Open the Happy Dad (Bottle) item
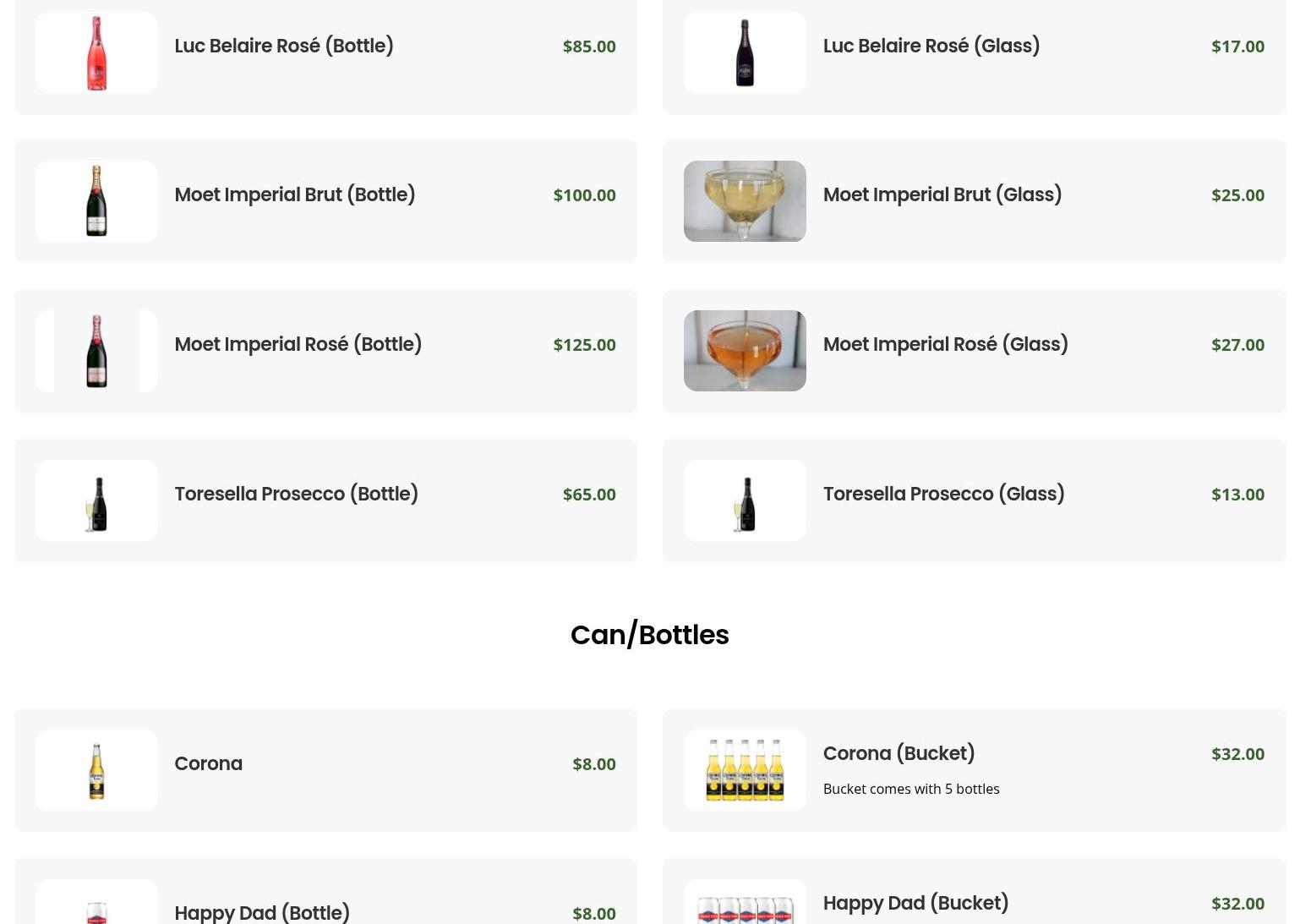The width and height of the screenshot is (1300, 924). [261, 913]
